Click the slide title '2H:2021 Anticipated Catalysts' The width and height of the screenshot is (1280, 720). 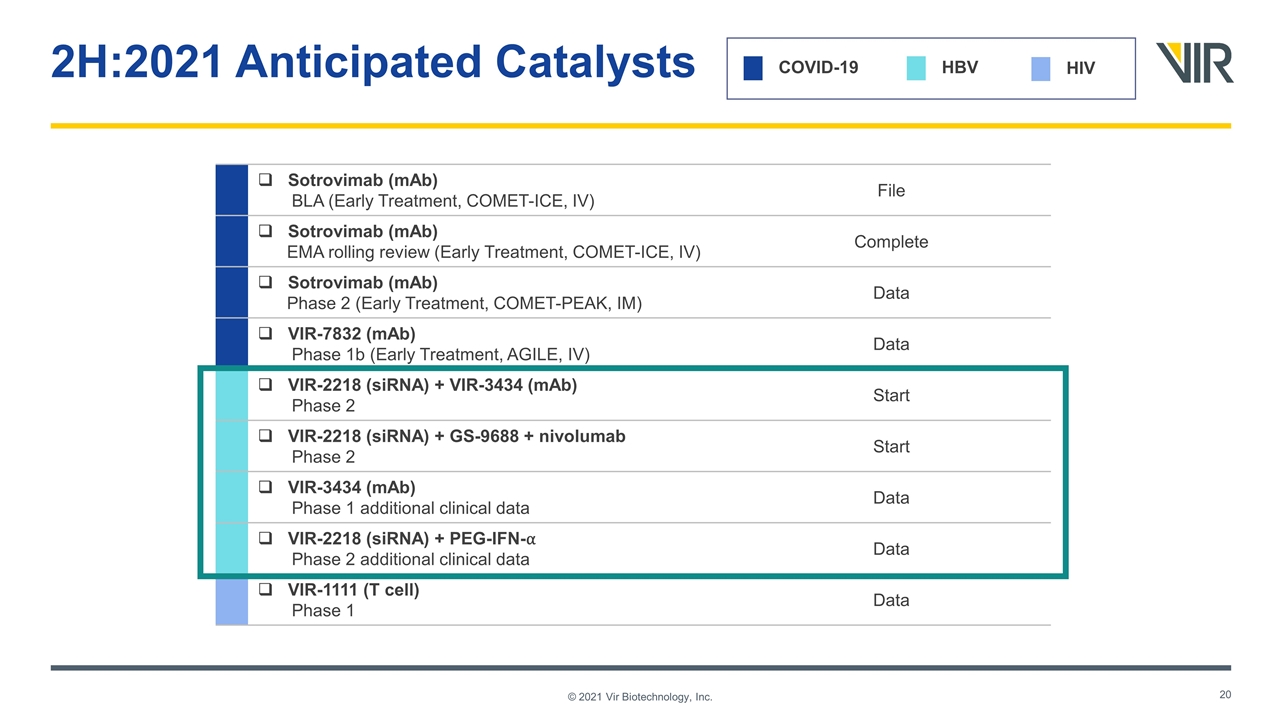pos(372,62)
